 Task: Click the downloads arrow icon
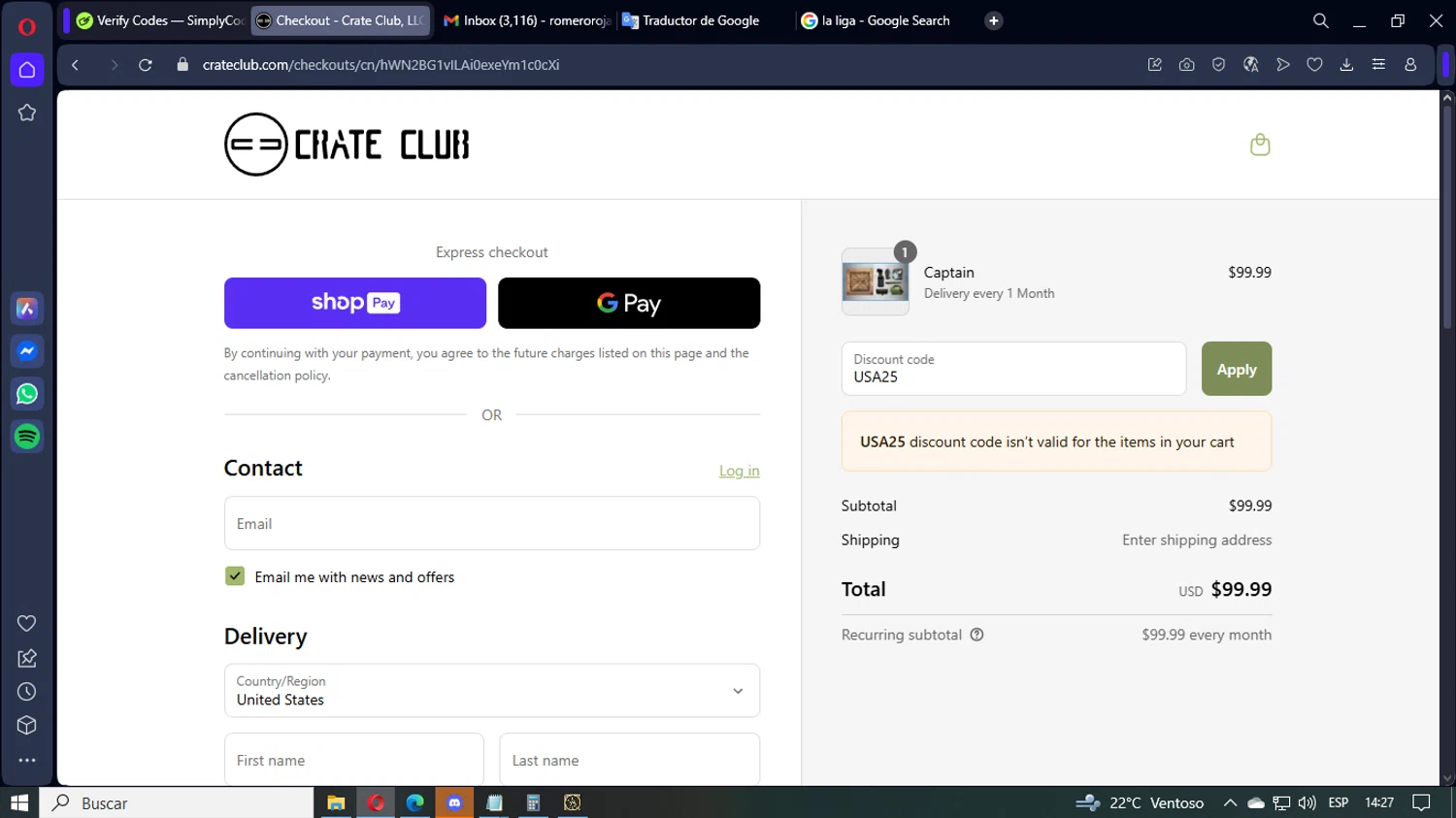(1346, 65)
